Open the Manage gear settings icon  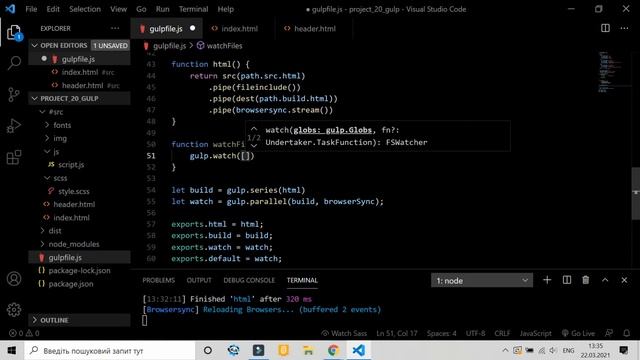coord(14,310)
